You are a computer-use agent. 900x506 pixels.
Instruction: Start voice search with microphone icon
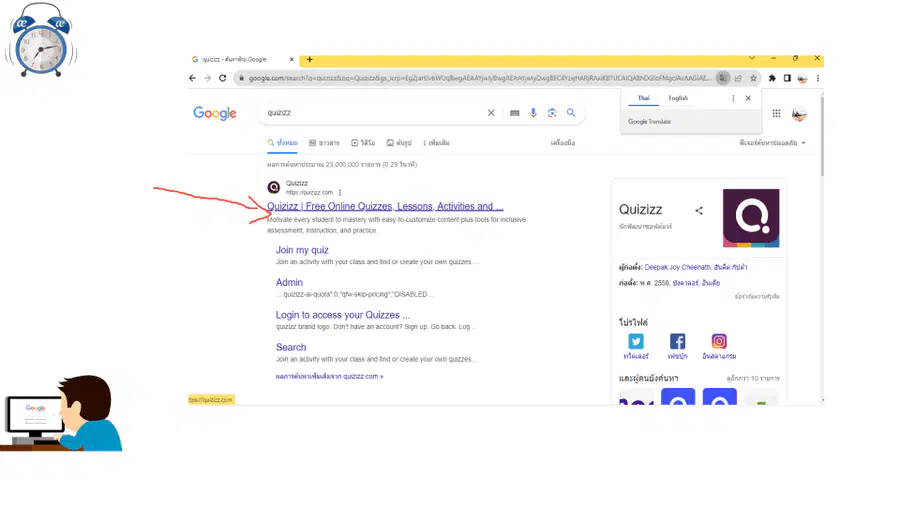click(533, 113)
